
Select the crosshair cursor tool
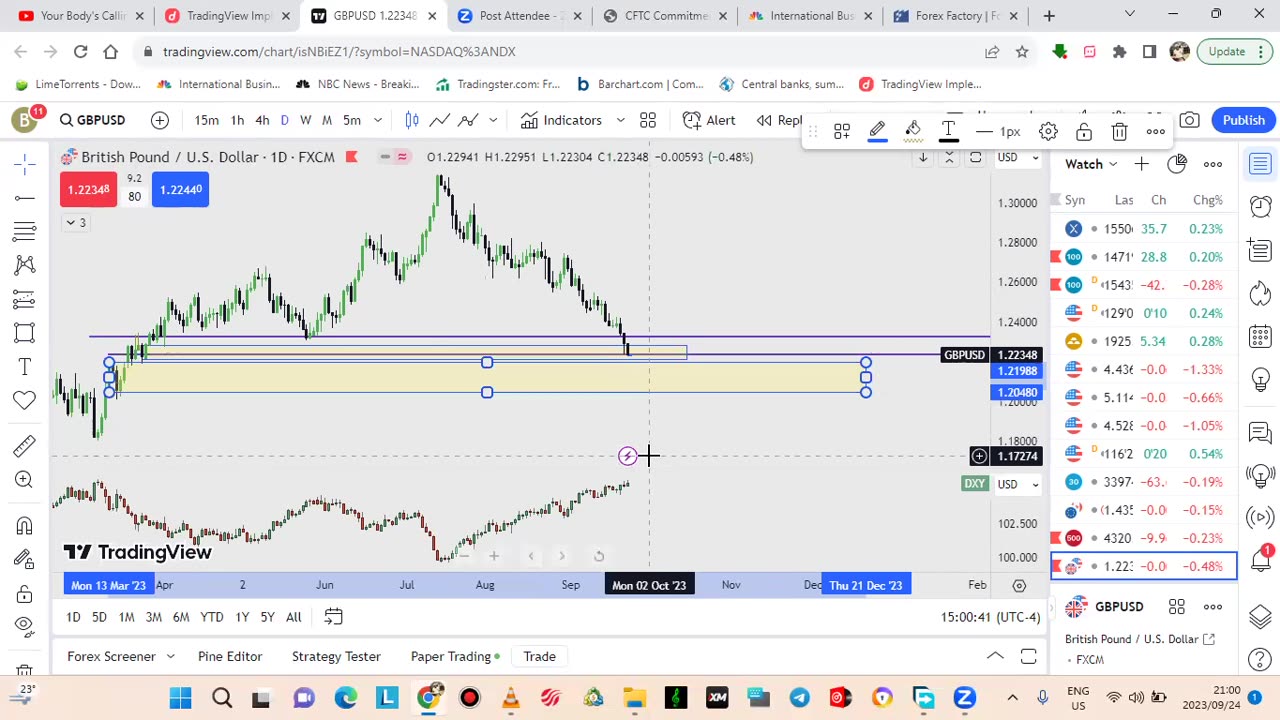[25, 163]
